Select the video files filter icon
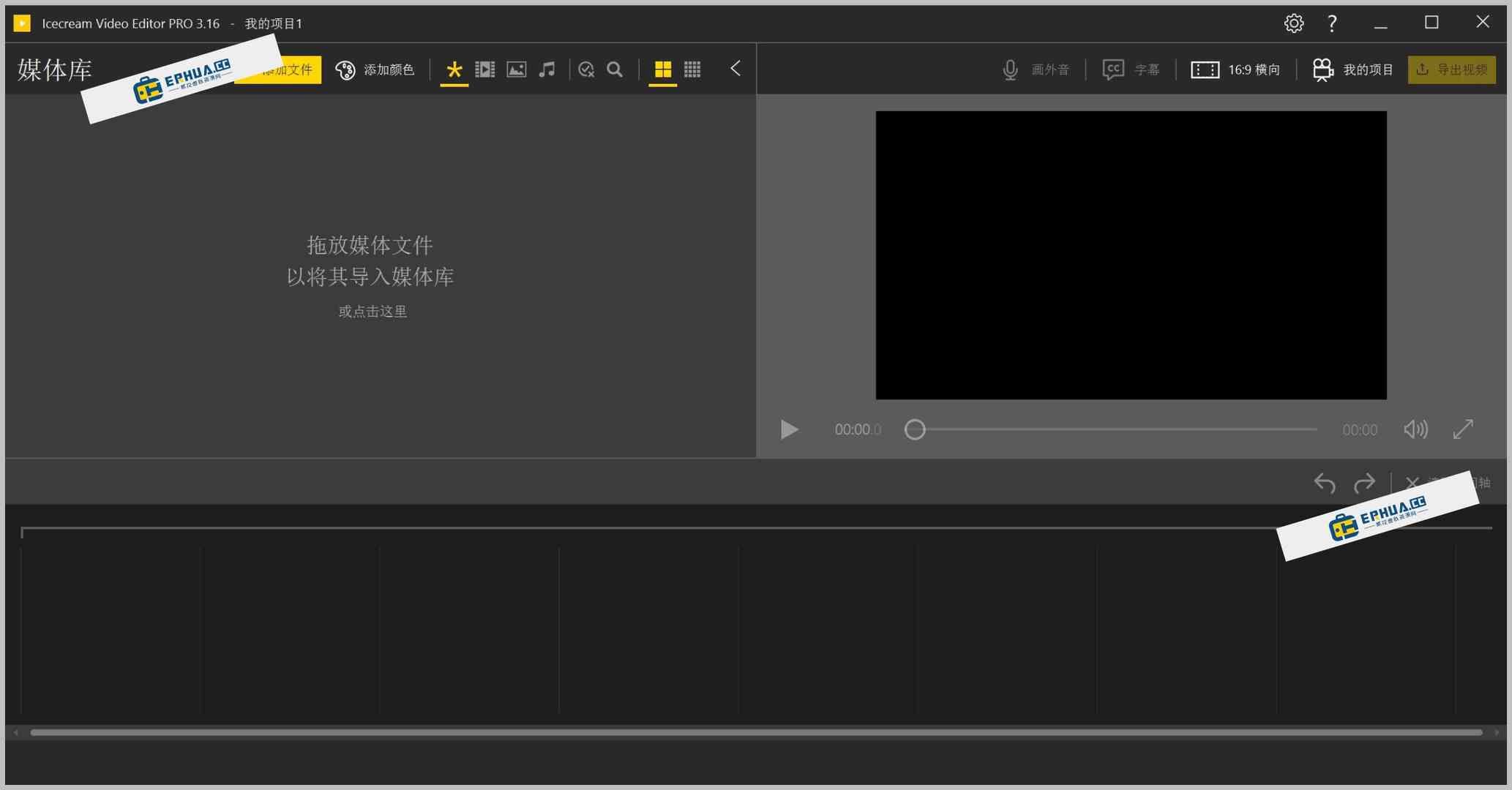This screenshot has width=1512, height=790. pyautogui.click(x=485, y=69)
